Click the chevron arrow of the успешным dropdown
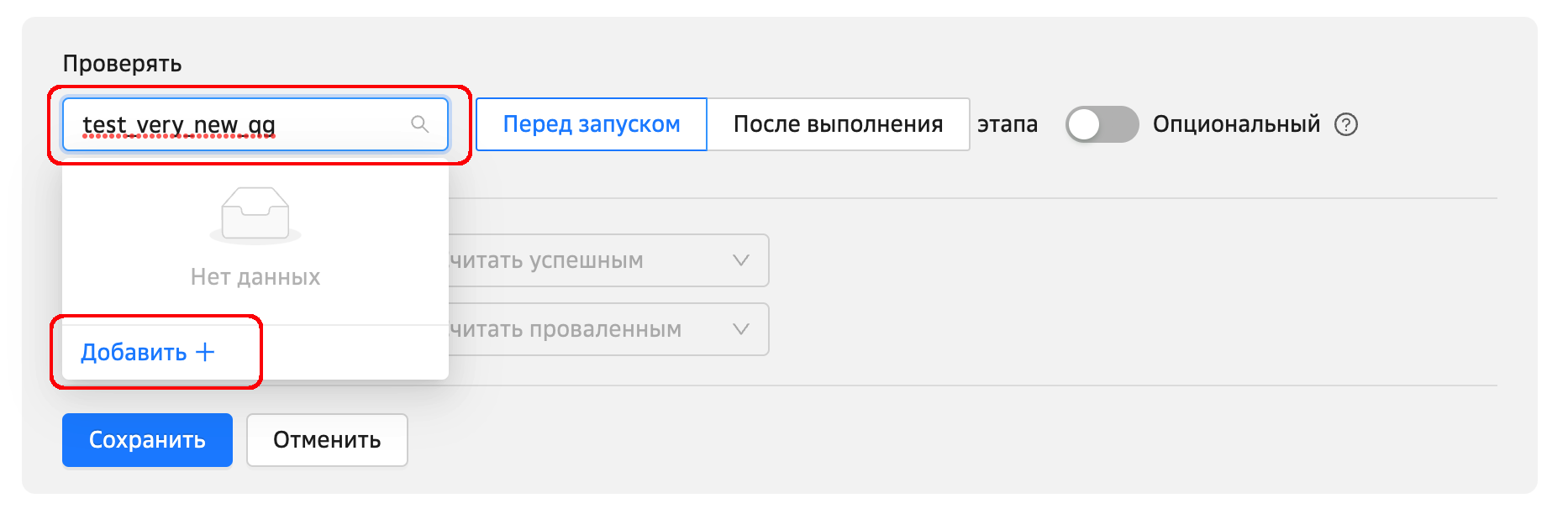The width and height of the screenshot is (1568, 514). pos(740,260)
